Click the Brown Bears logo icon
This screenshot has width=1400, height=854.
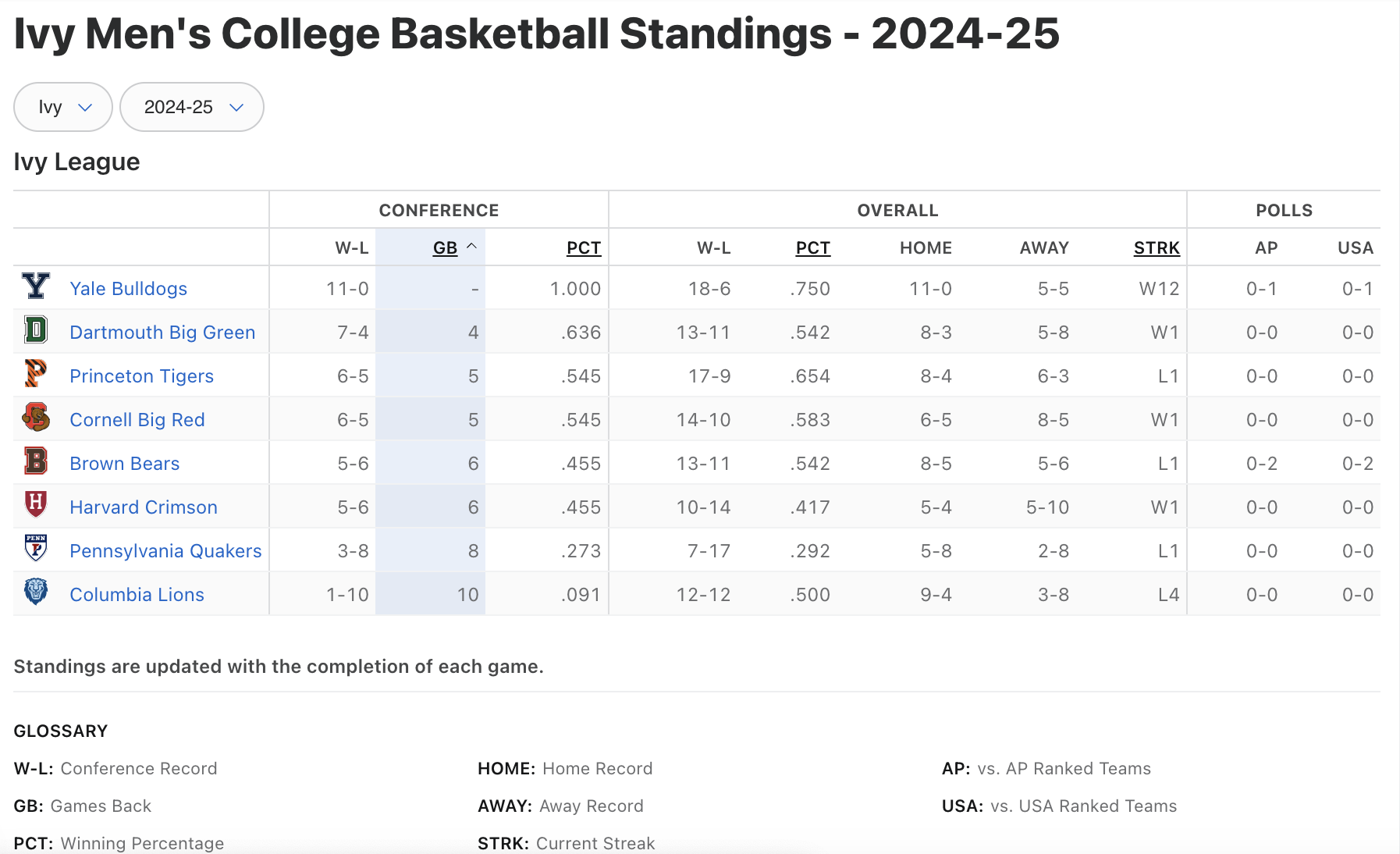(x=36, y=461)
